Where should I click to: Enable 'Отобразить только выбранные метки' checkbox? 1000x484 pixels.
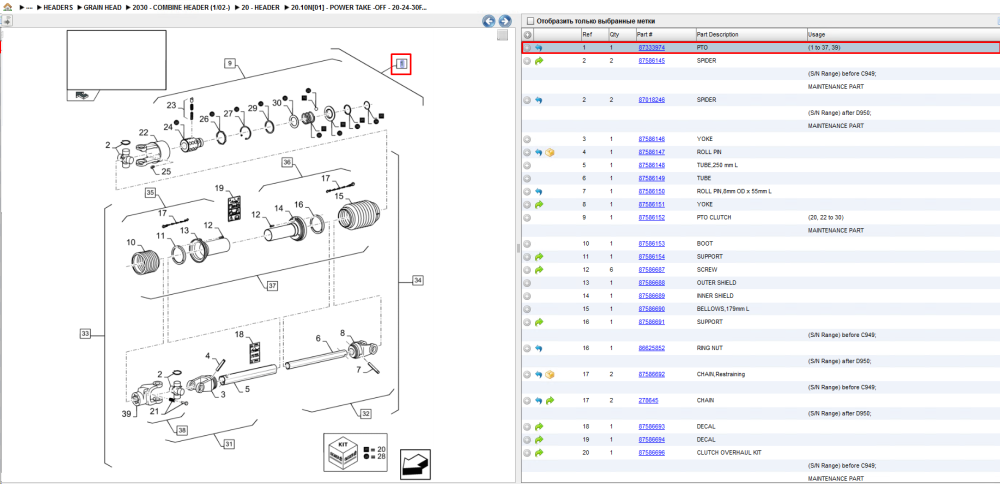click(529, 21)
